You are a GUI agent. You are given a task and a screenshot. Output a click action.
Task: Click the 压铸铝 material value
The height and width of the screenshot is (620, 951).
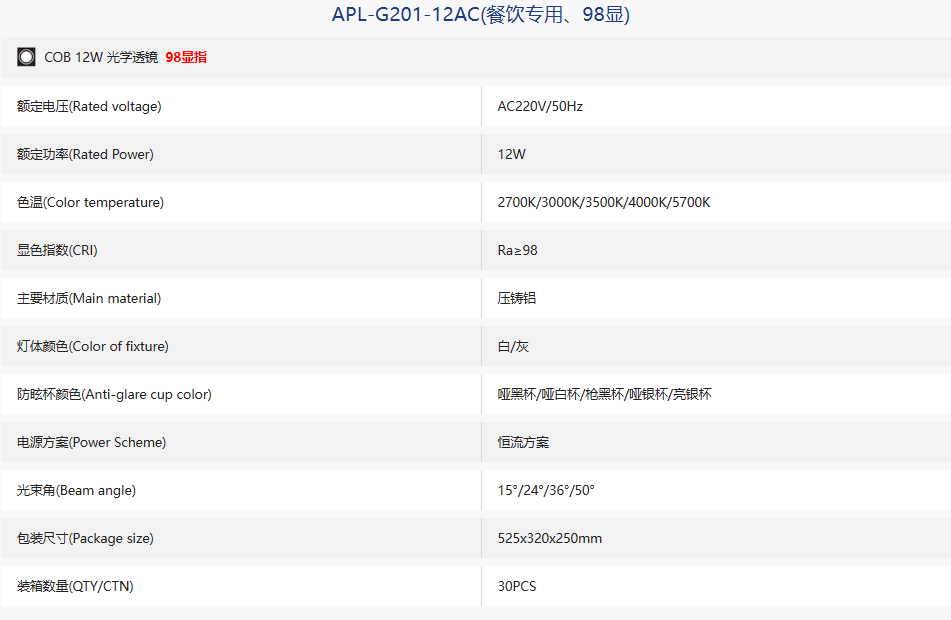pyautogui.click(x=517, y=298)
